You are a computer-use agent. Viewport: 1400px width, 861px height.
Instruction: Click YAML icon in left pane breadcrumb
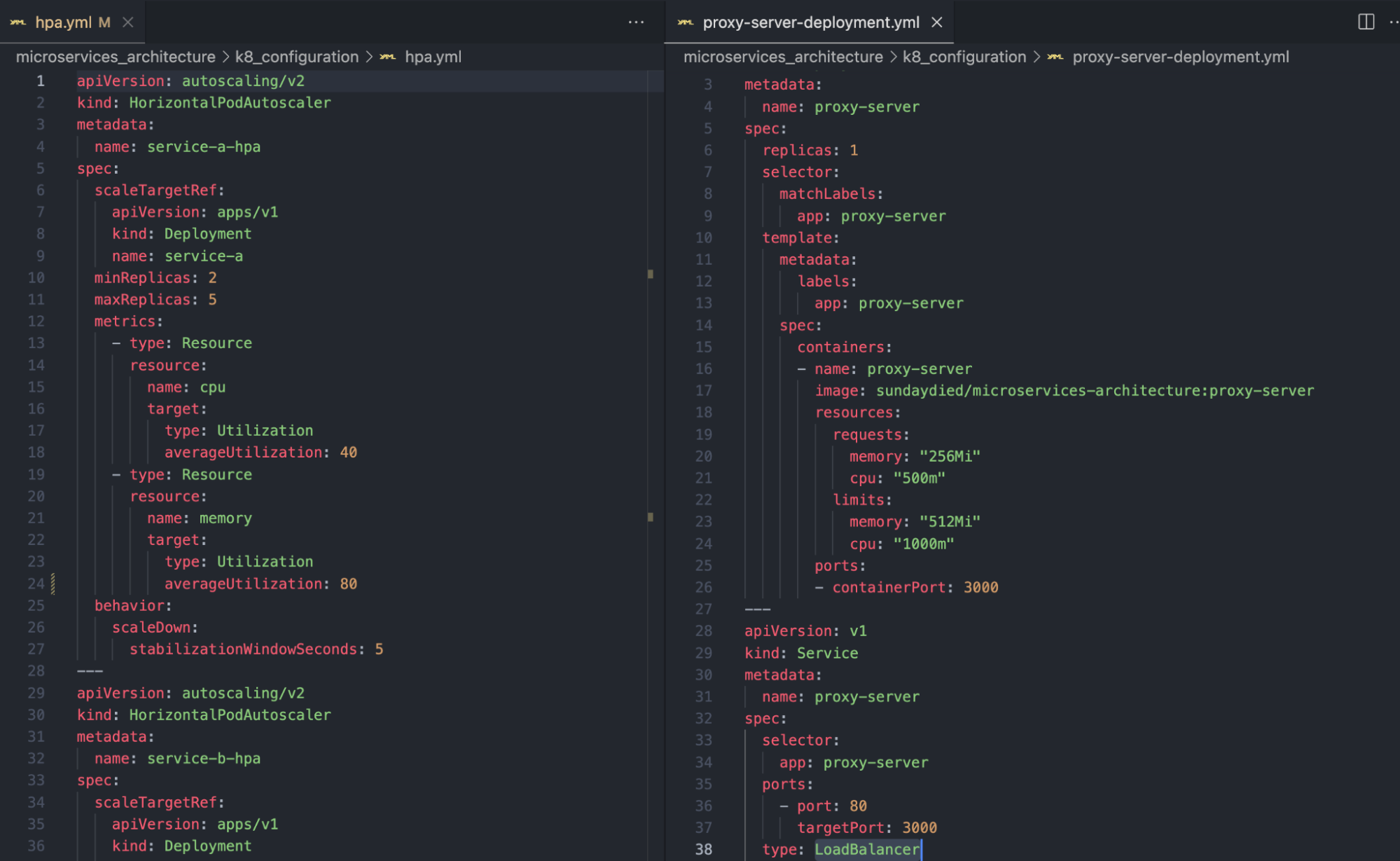coord(387,57)
